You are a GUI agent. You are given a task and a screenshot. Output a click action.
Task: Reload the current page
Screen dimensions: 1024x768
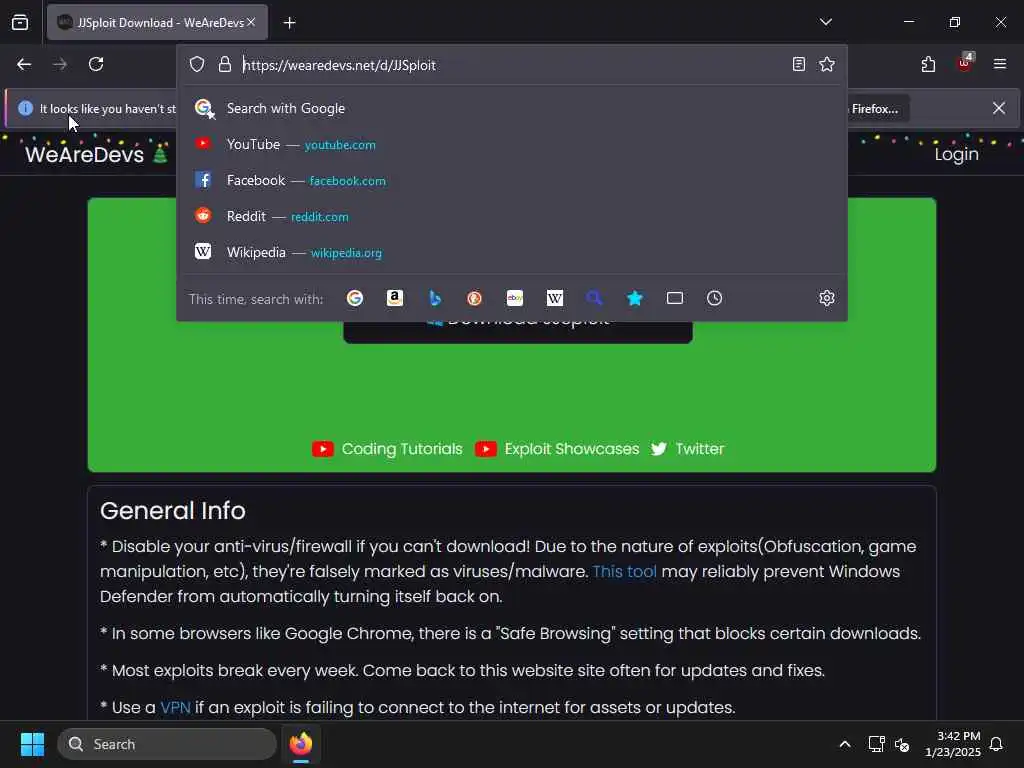click(96, 64)
